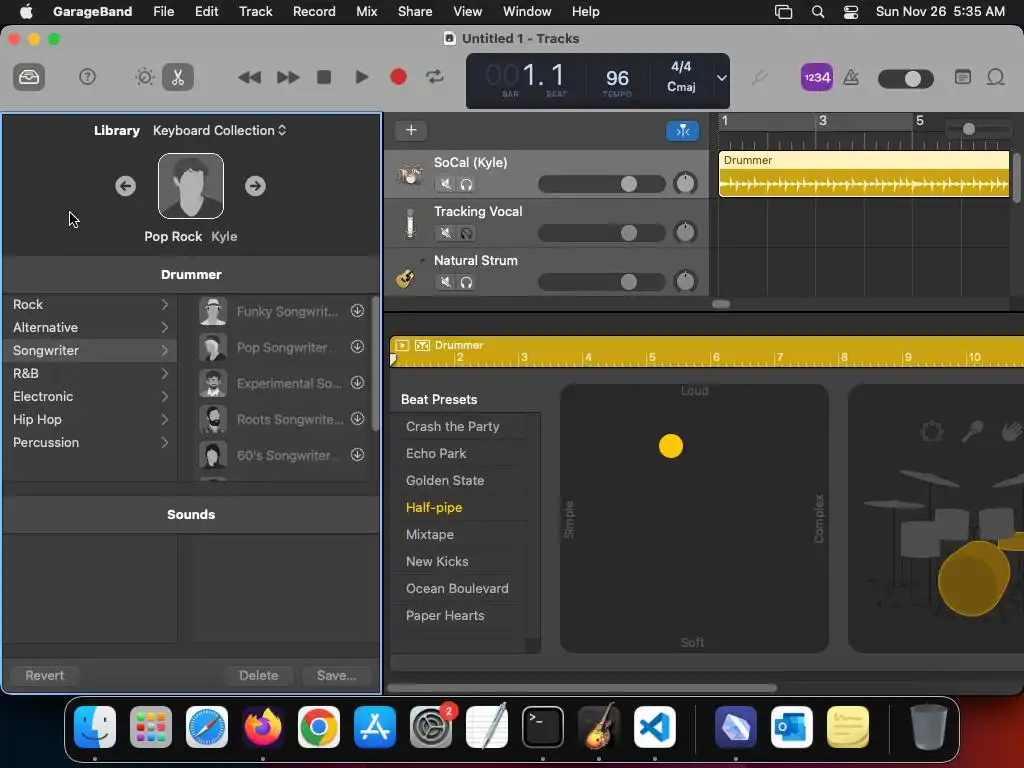This screenshot has height=768, width=1024.
Task: Open the Mix menu
Action: click(x=366, y=12)
